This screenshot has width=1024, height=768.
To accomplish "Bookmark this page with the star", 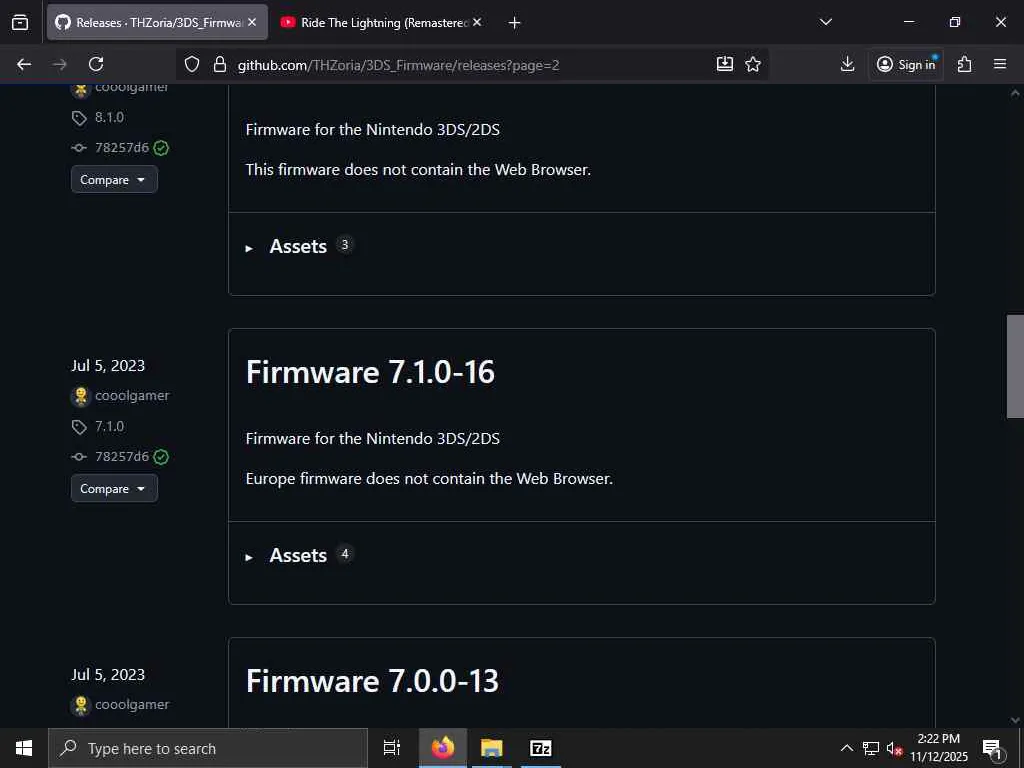I will [753, 64].
